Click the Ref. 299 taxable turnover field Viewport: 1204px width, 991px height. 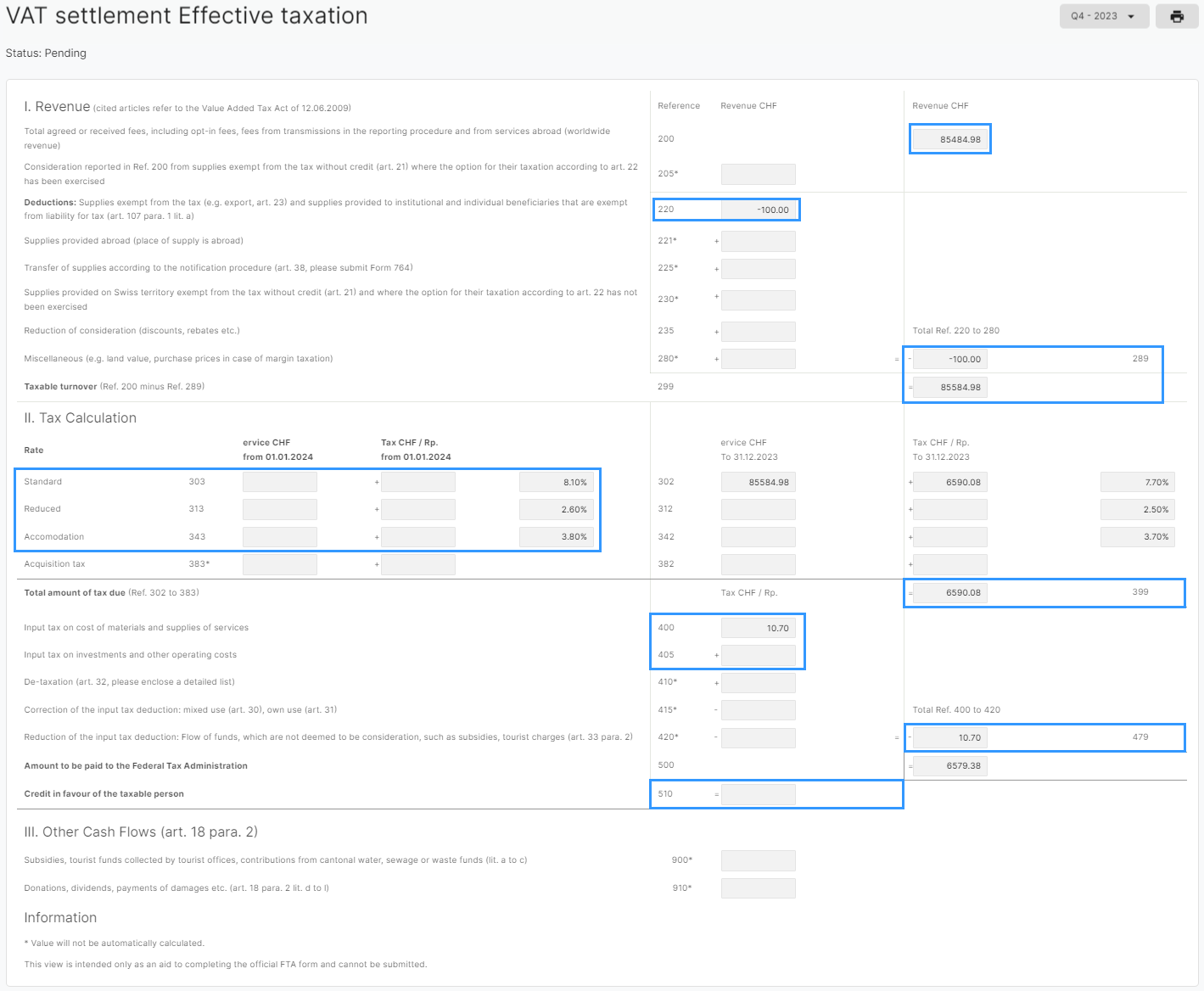pyautogui.click(x=950, y=387)
